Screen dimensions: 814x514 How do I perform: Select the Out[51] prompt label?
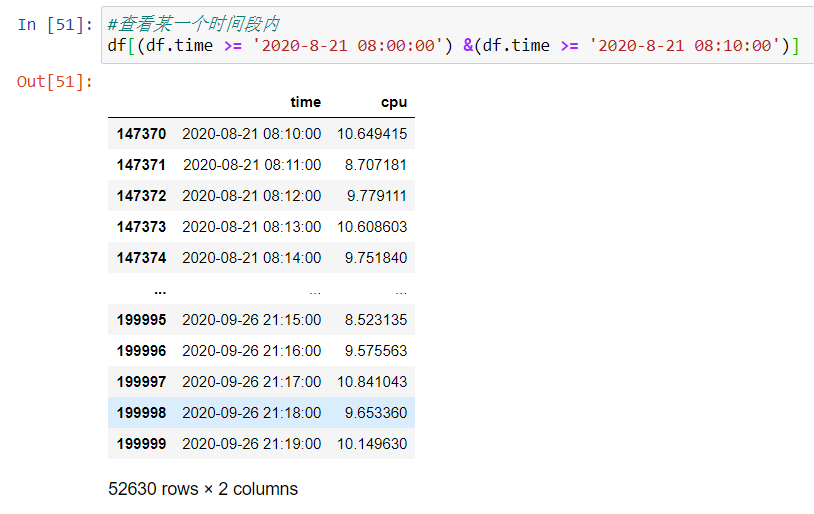point(55,82)
